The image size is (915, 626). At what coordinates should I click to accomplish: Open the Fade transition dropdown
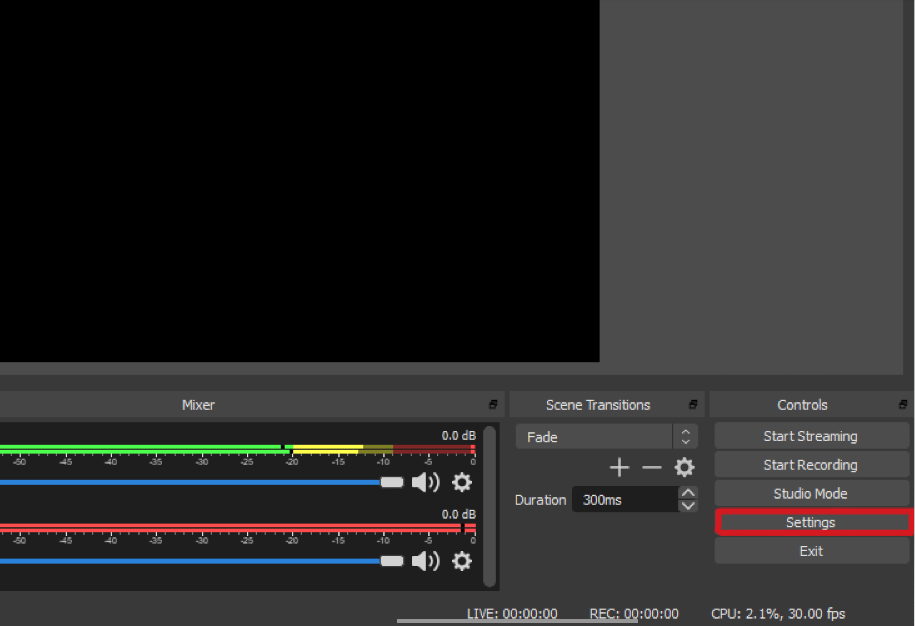tap(606, 437)
